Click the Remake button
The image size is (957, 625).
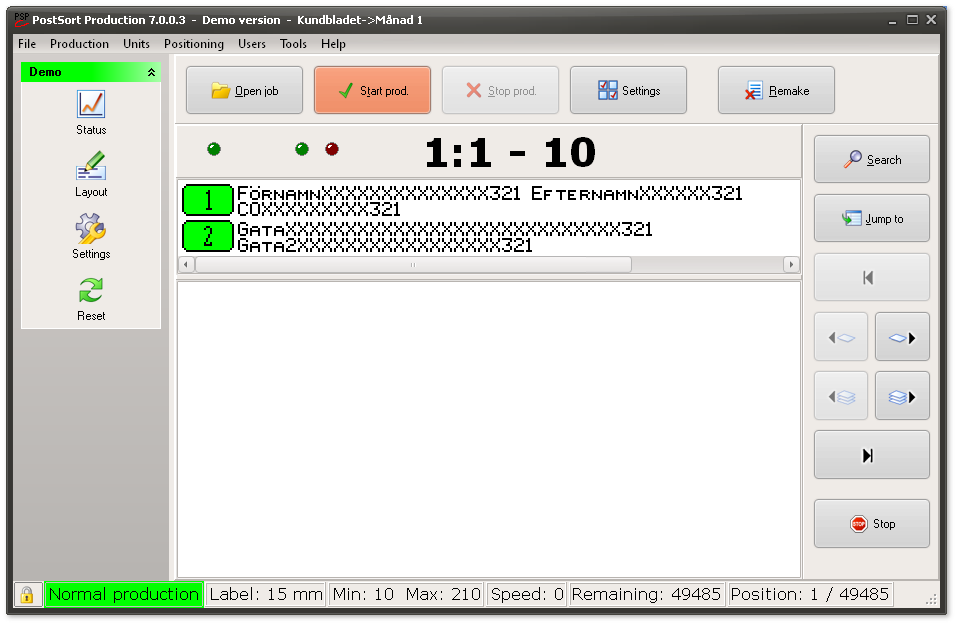[776, 90]
